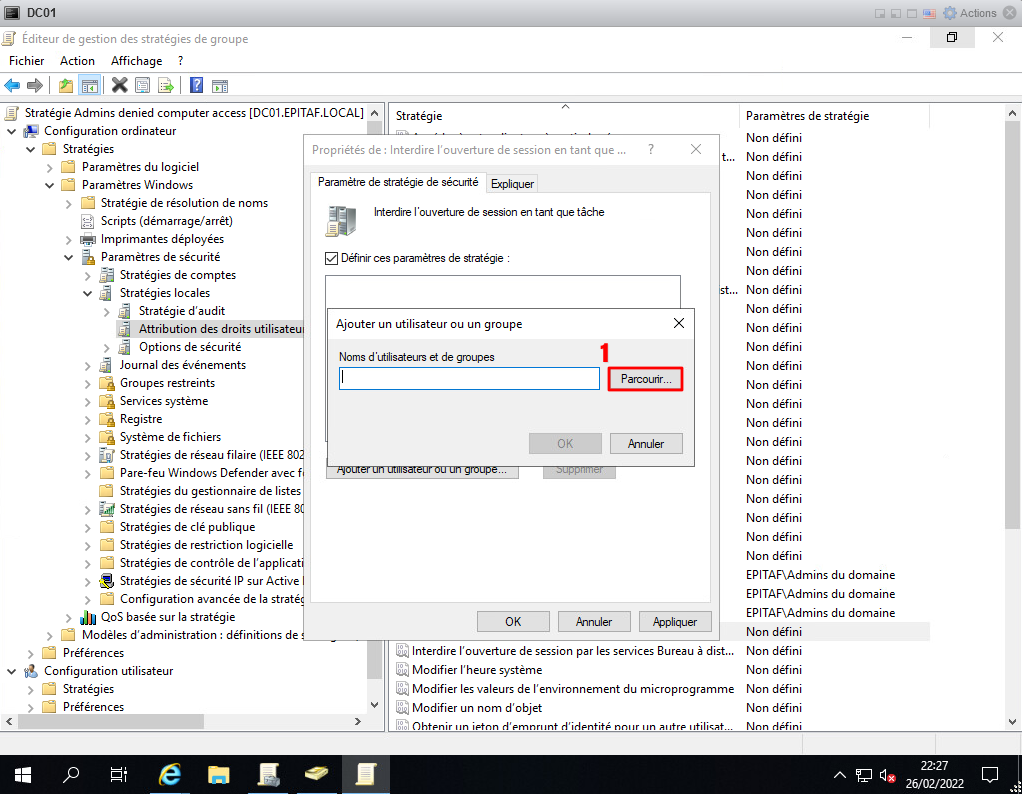Viewport: 1022px width, 794px height.
Task: Click the blue Help question mark icon
Action: 197,85
